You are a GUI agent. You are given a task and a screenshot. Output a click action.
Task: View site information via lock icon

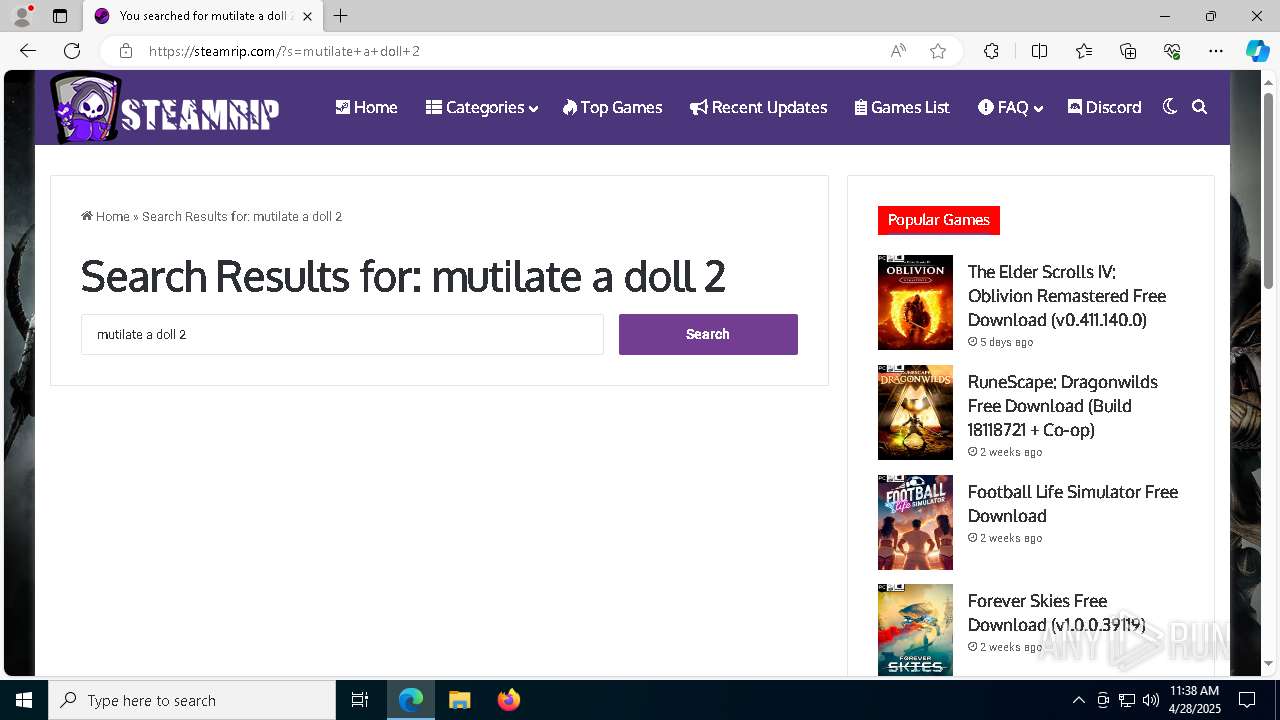click(x=125, y=51)
